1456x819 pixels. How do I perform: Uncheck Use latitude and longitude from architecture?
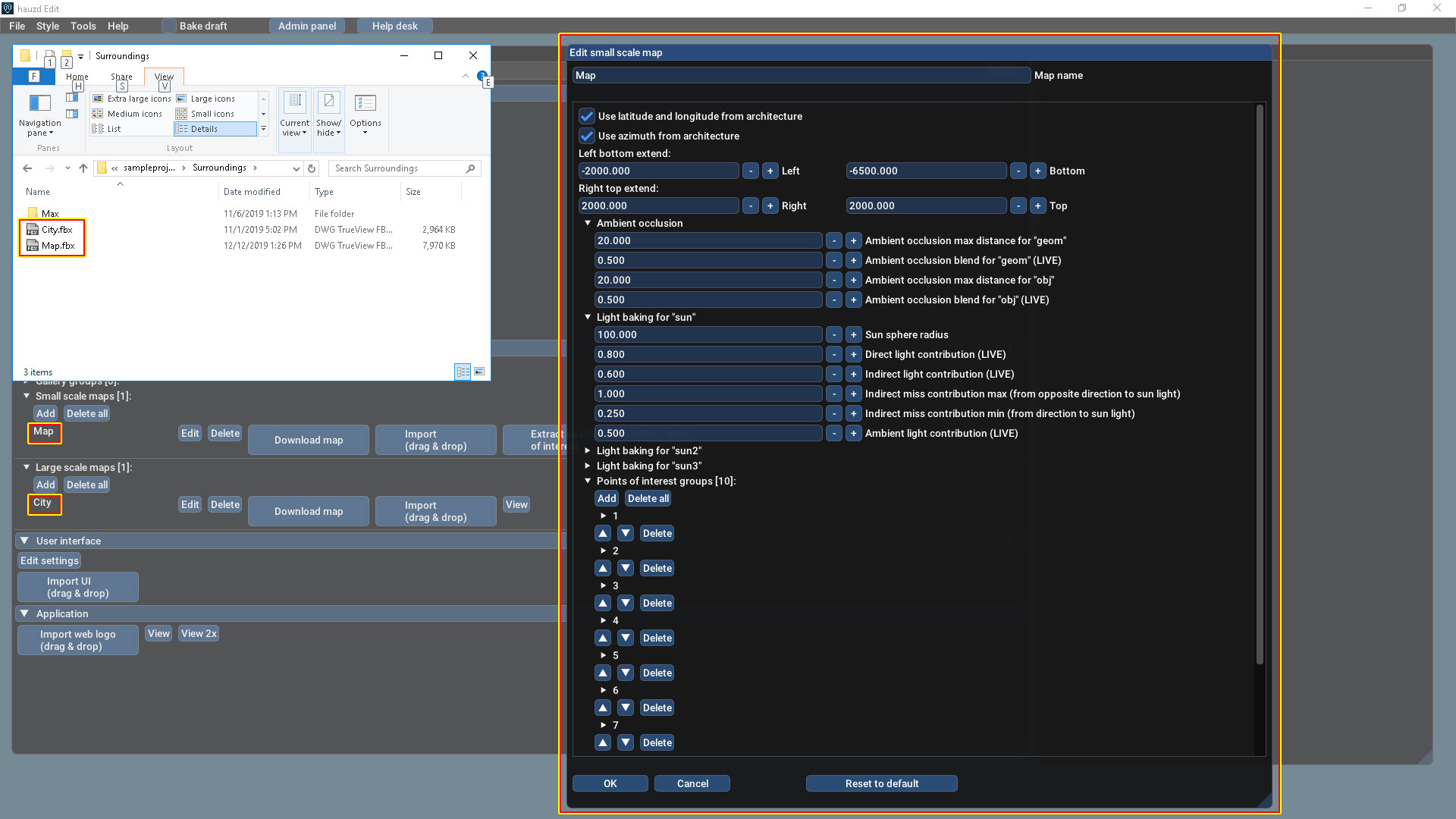[x=587, y=116]
